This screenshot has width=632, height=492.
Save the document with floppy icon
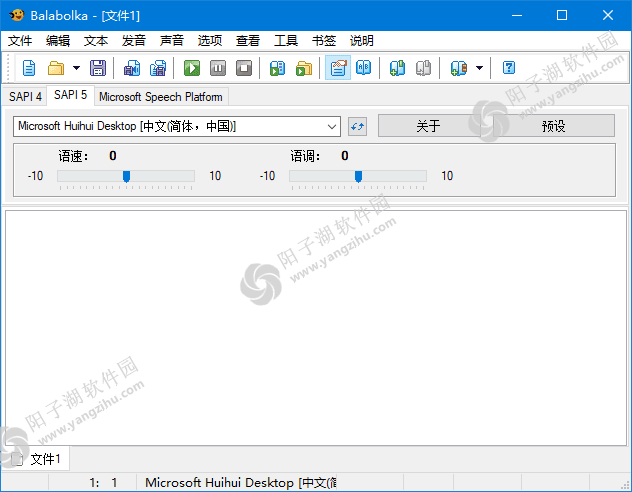98,68
